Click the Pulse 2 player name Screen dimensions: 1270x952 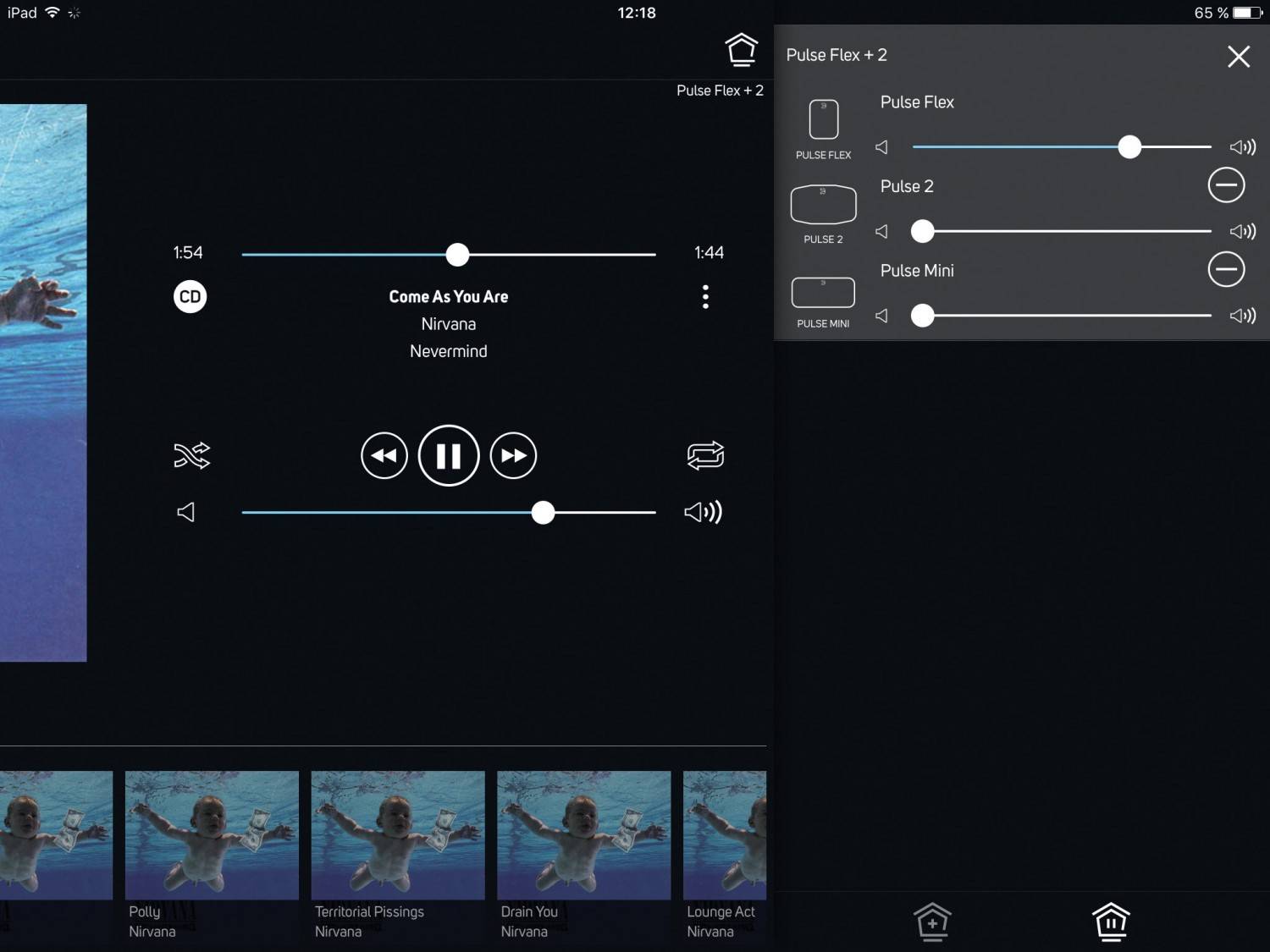tap(907, 187)
